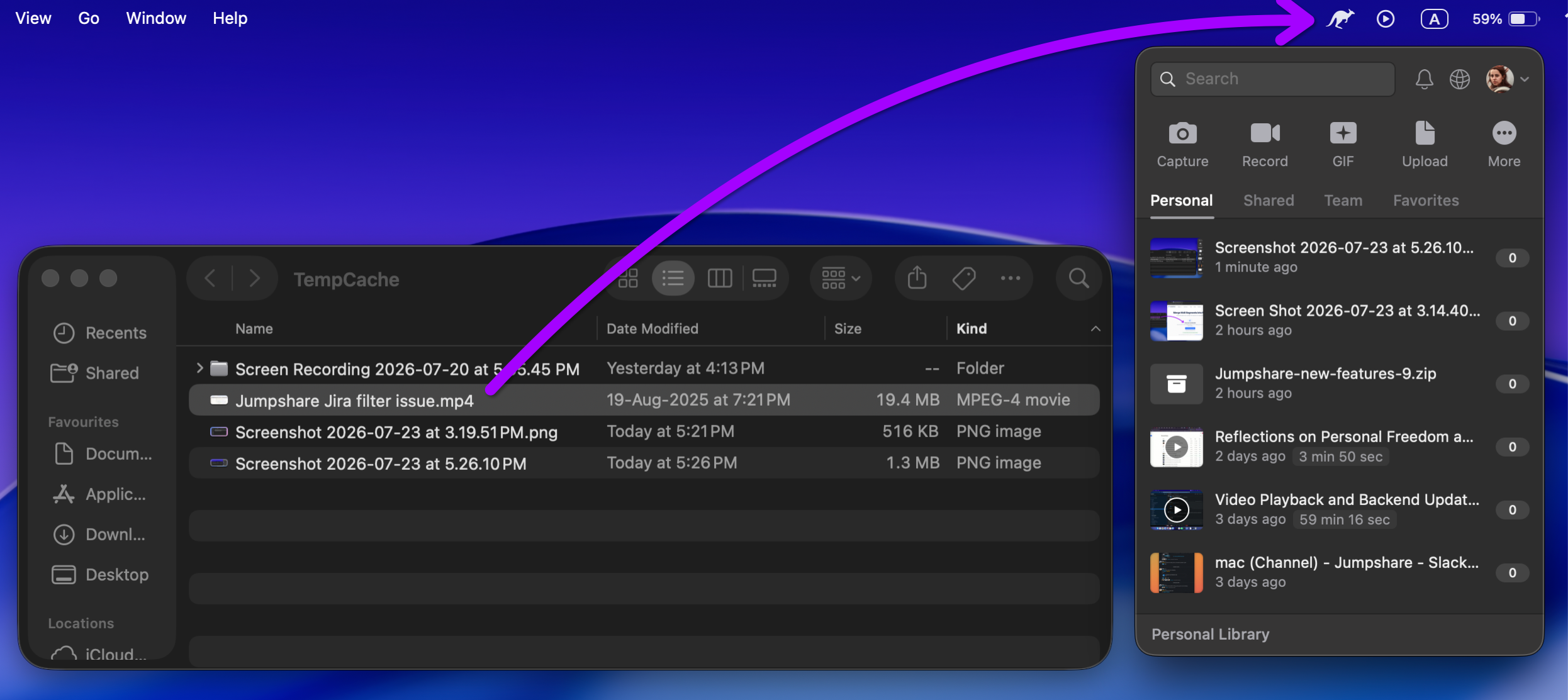The image size is (1568, 700).
Task: Open the Personal Library link
Action: coord(1211,634)
